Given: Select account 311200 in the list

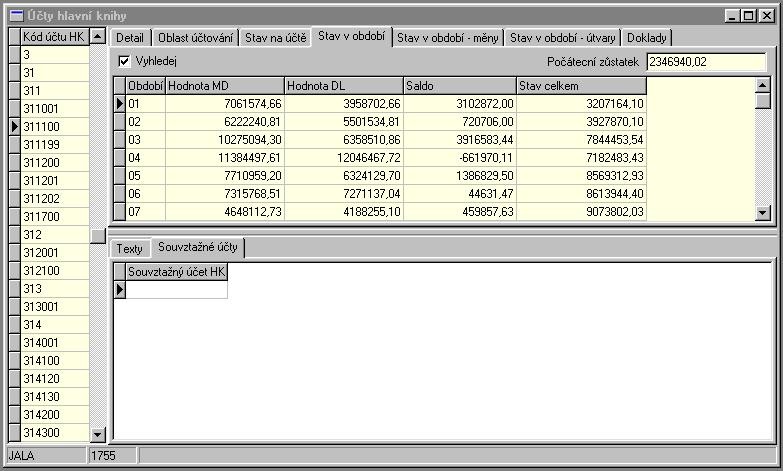Looking at the screenshot, I should coord(55,162).
